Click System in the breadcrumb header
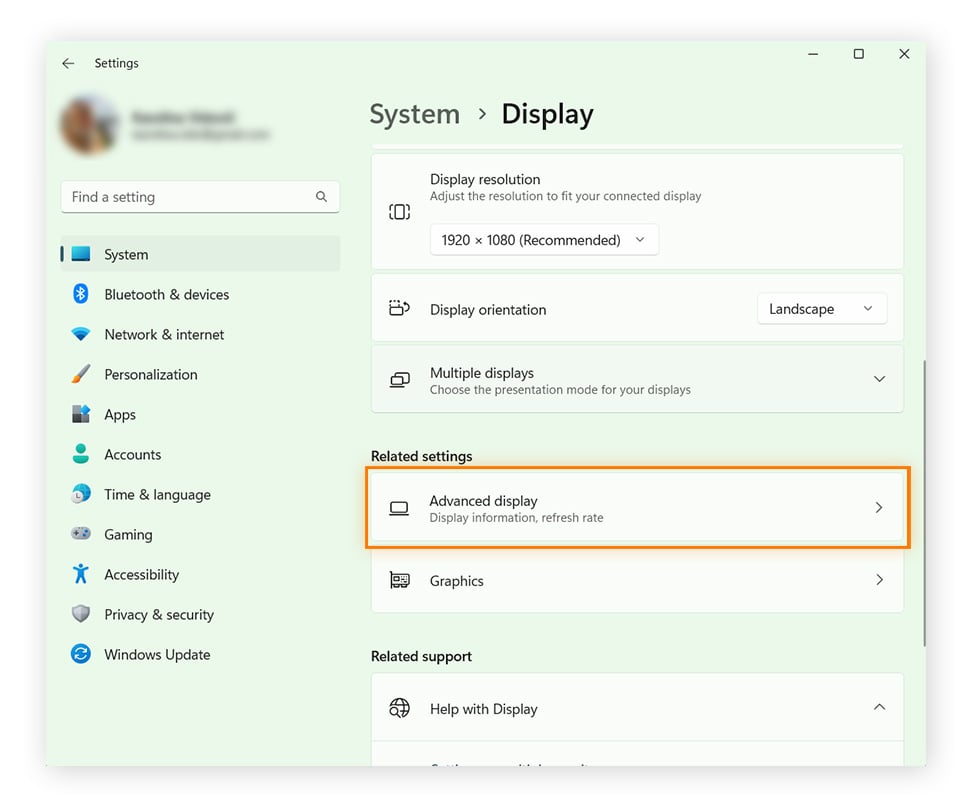970x806 pixels. 414,114
